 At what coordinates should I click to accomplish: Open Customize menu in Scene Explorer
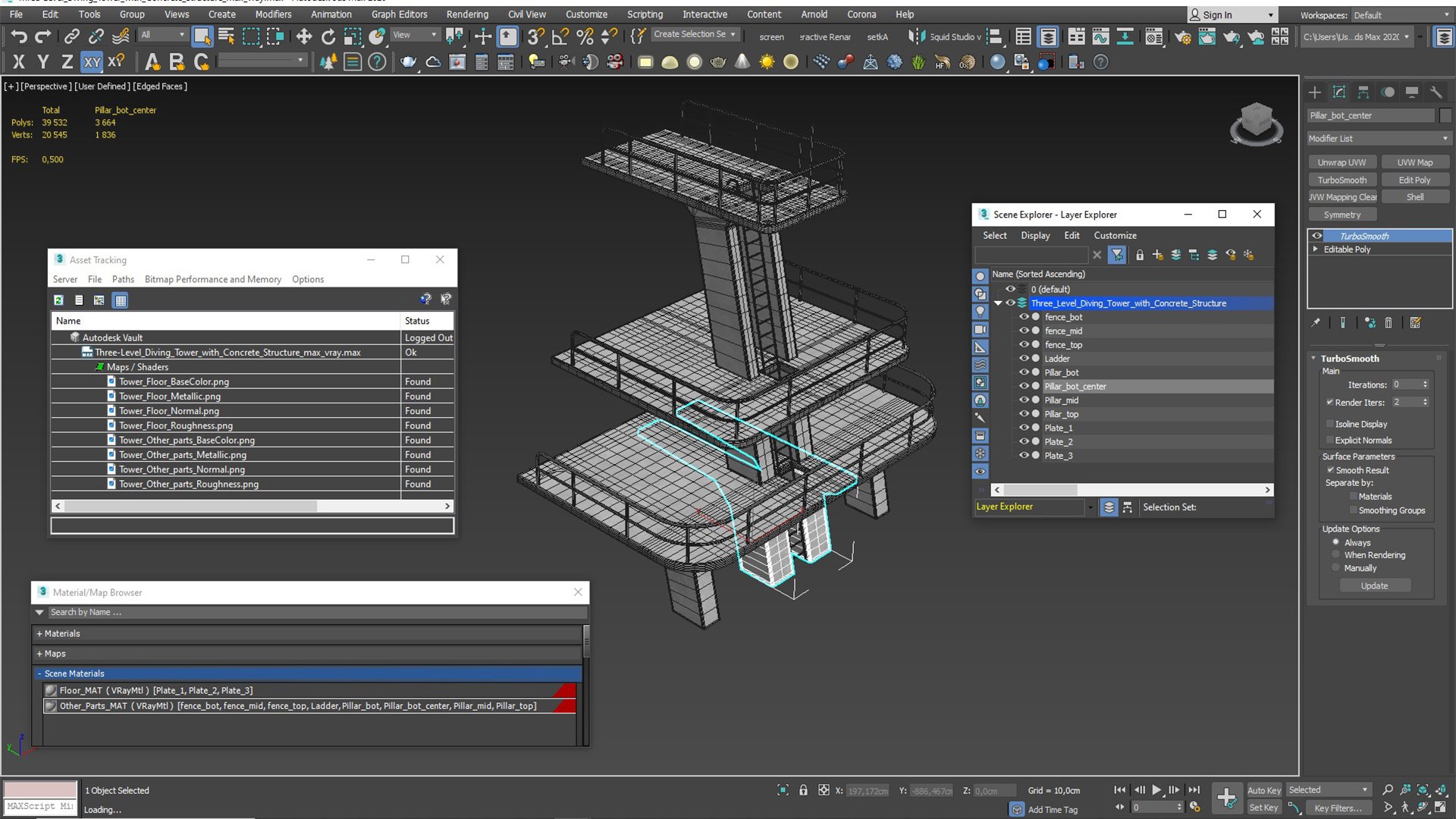coord(1115,235)
